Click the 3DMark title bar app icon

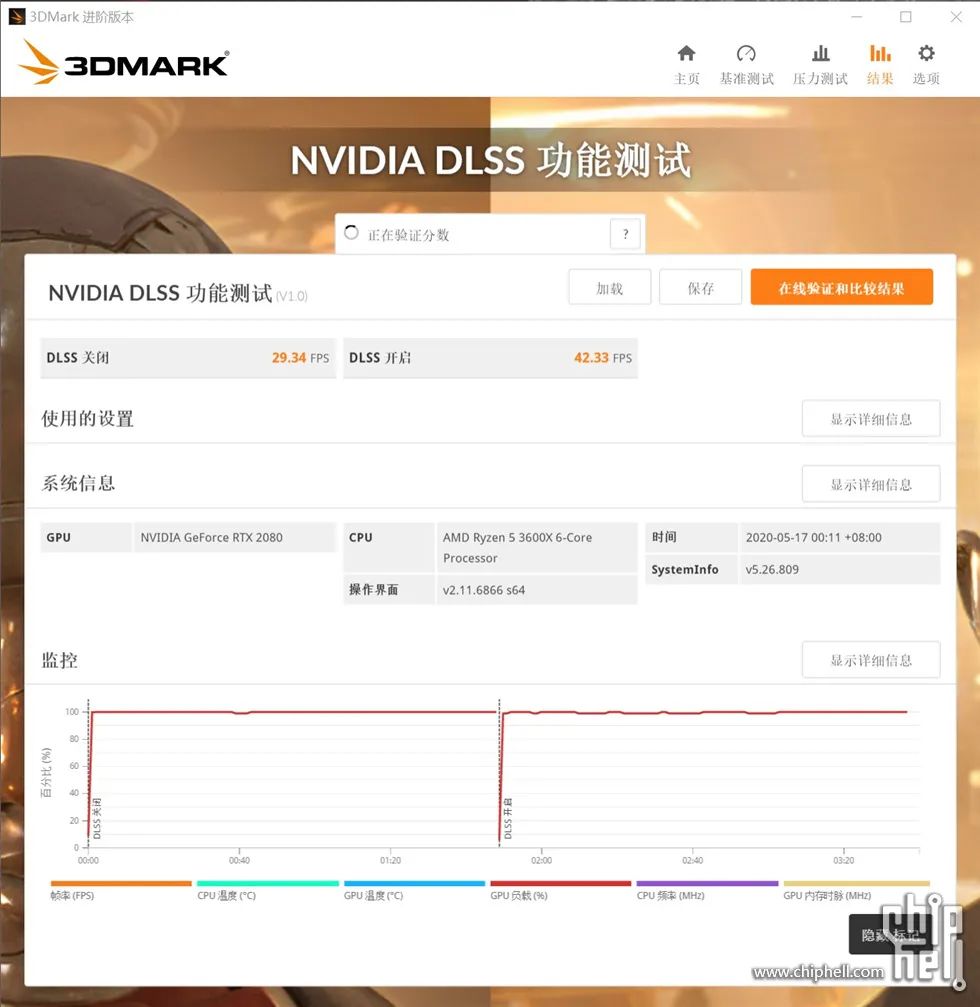click(17, 17)
